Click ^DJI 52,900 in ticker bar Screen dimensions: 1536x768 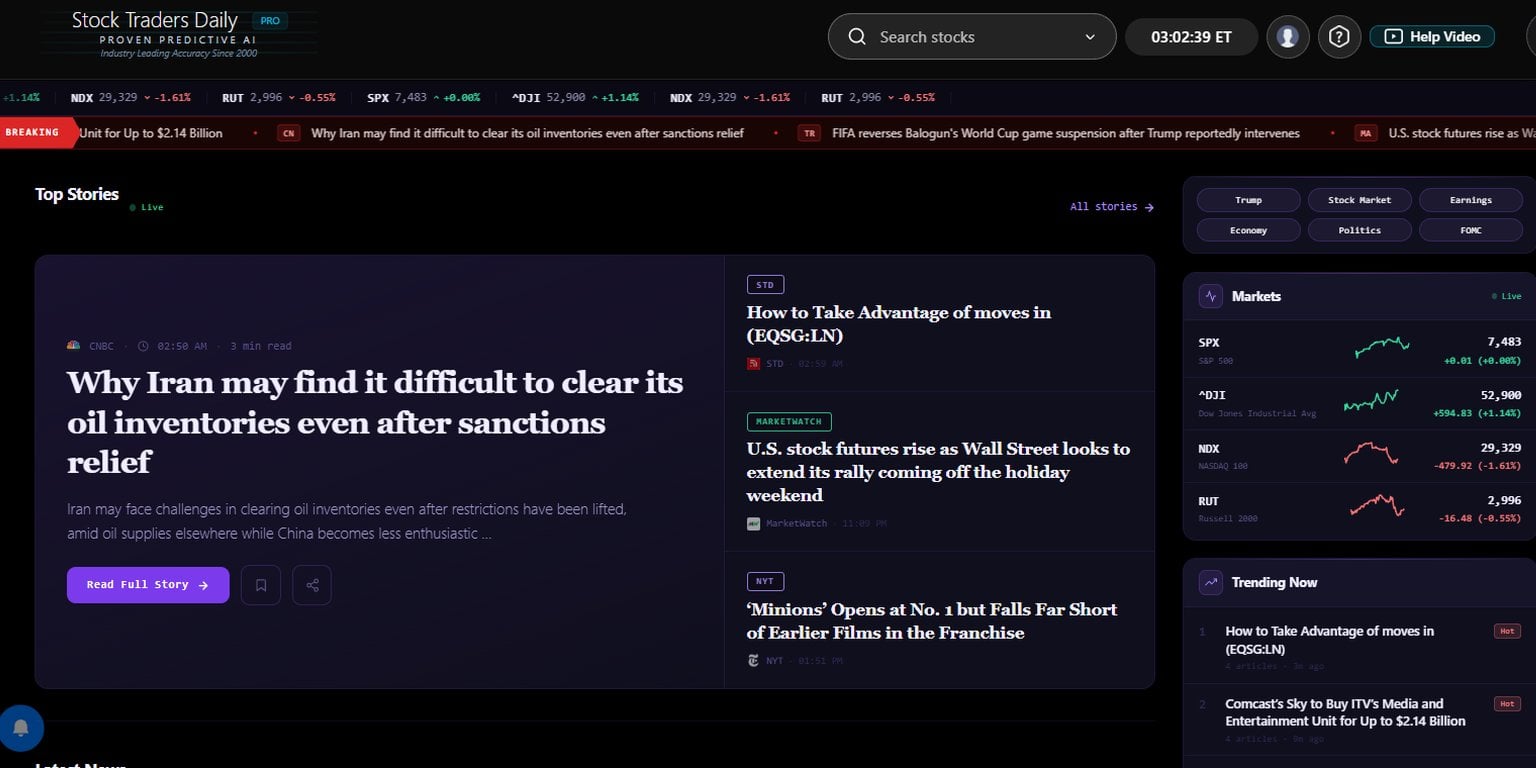click(x=575, y=98)
